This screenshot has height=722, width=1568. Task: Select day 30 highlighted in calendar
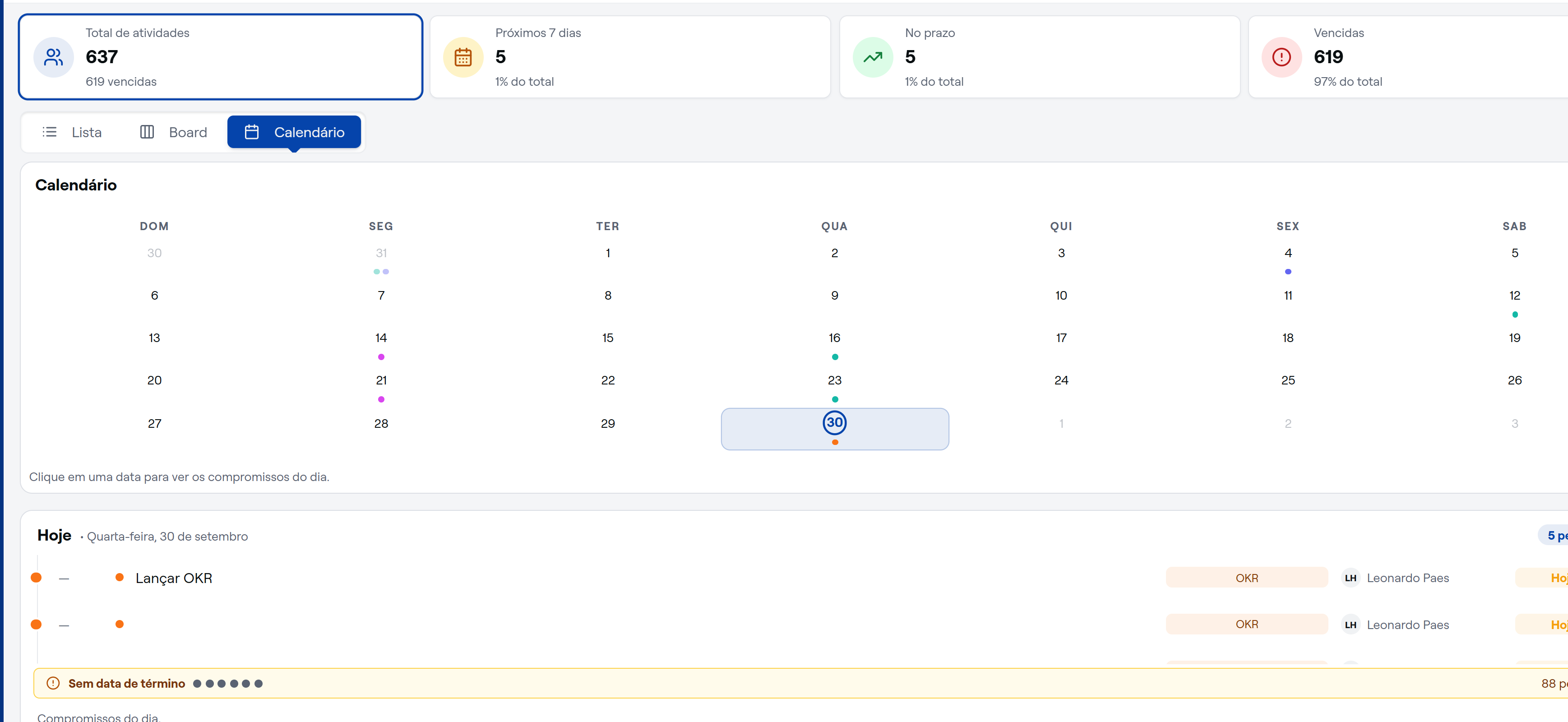[834, 429]
